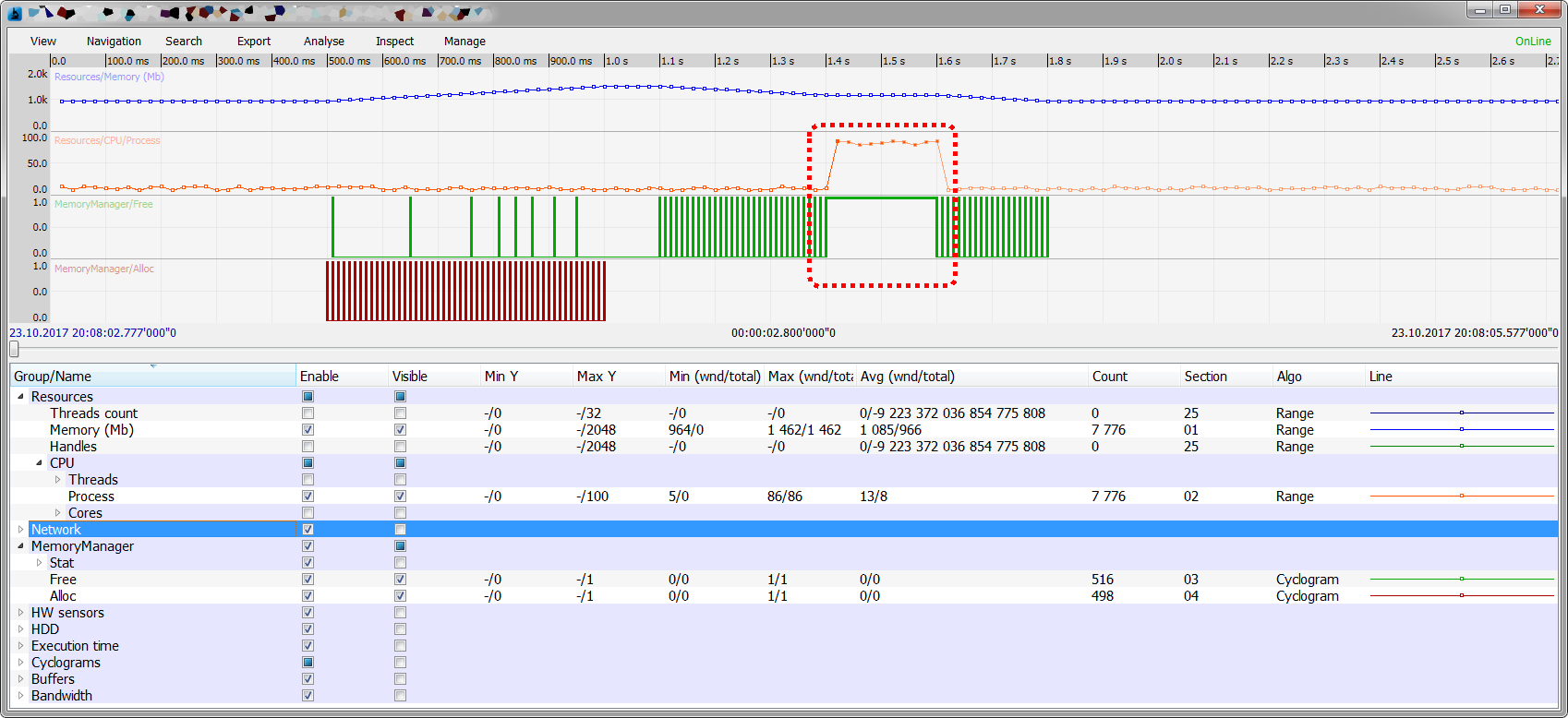This screenshot has height=718, width=1568.
Task: Open the Search menu
Action: point(184,42)
